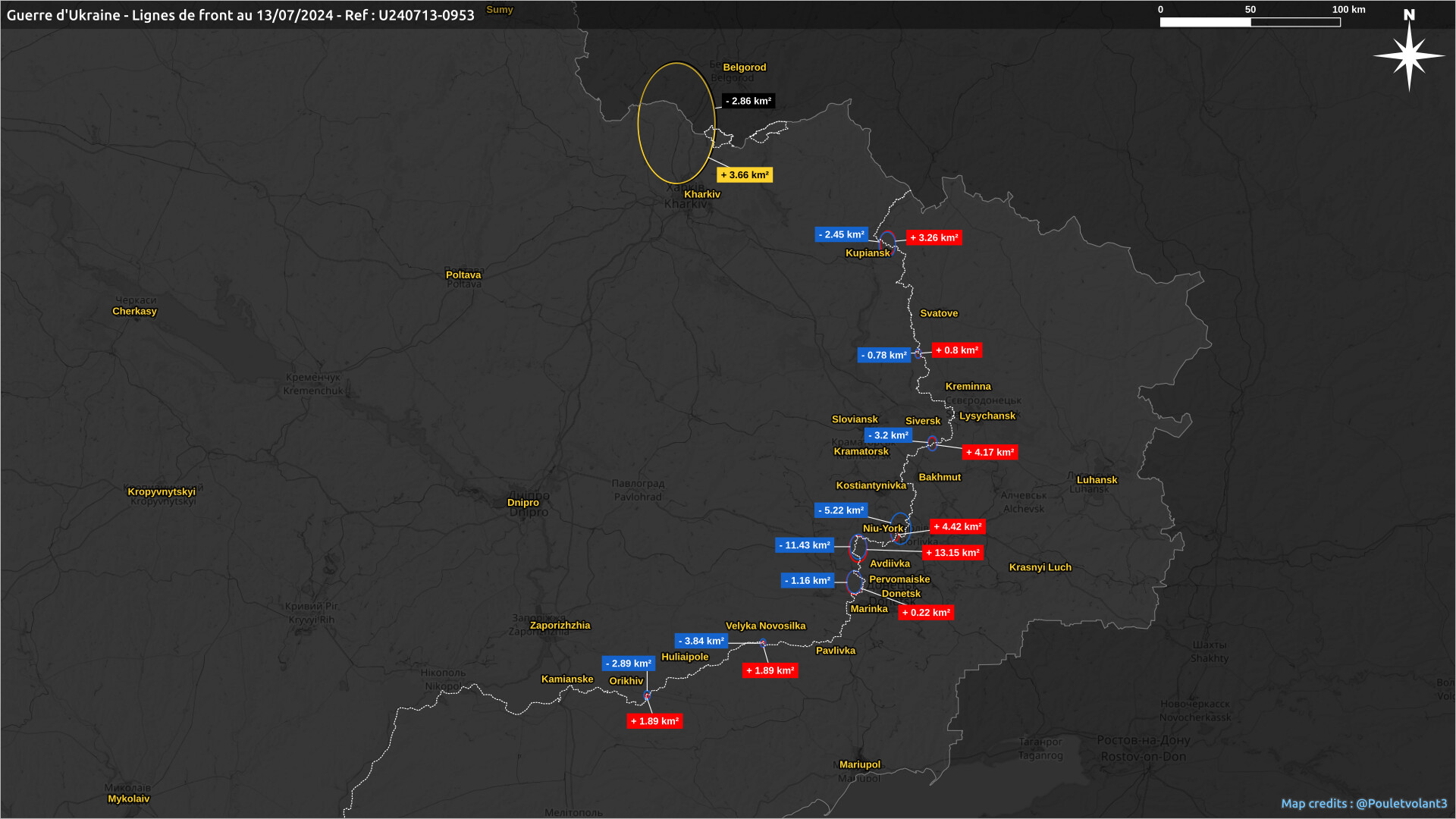
Task: Select the black - 2.86 km² label
Action: click(748, 101)
